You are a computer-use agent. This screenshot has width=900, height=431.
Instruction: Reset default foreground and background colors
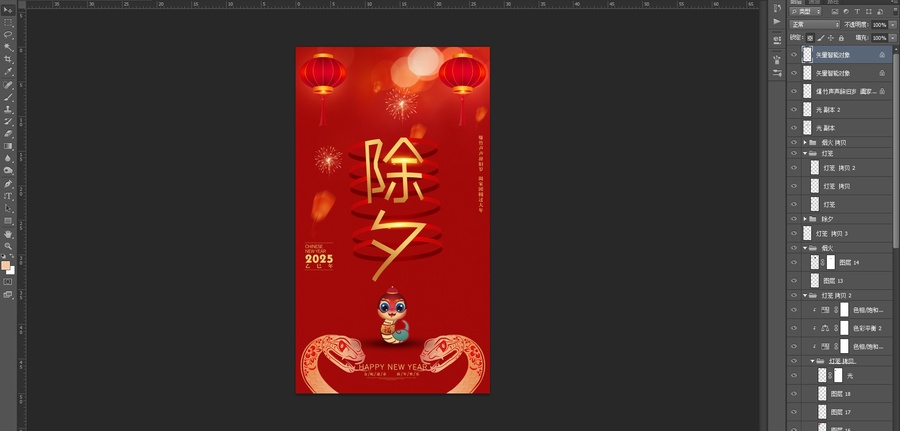click(3, 256)
